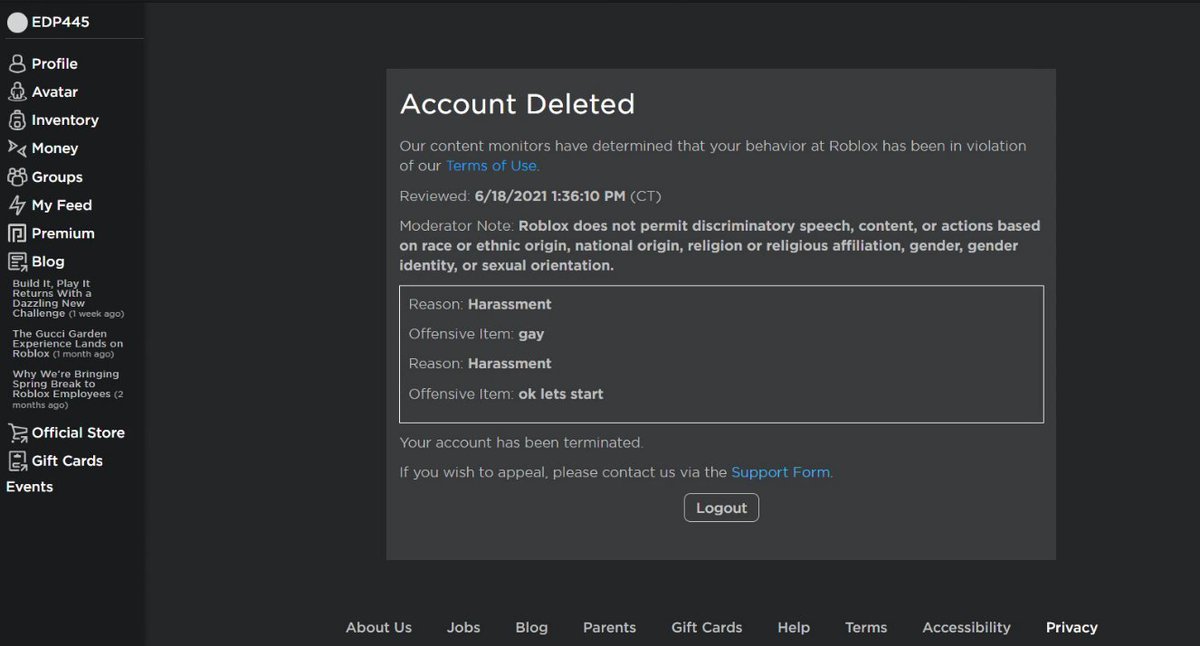Open About Us footer link
The image size is (1200, 646).
378,628
